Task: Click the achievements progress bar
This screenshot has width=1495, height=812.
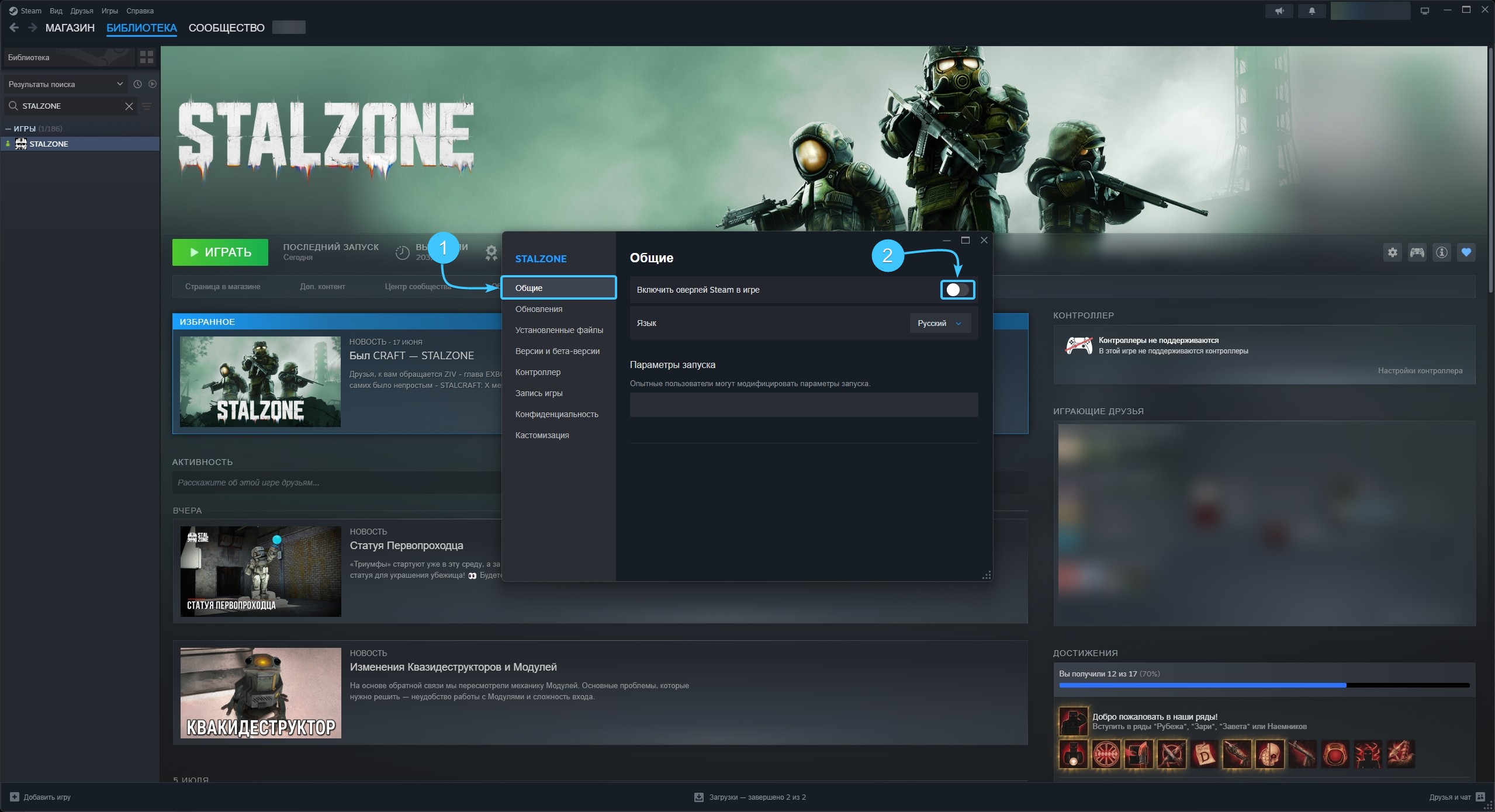Action: 1264,685
